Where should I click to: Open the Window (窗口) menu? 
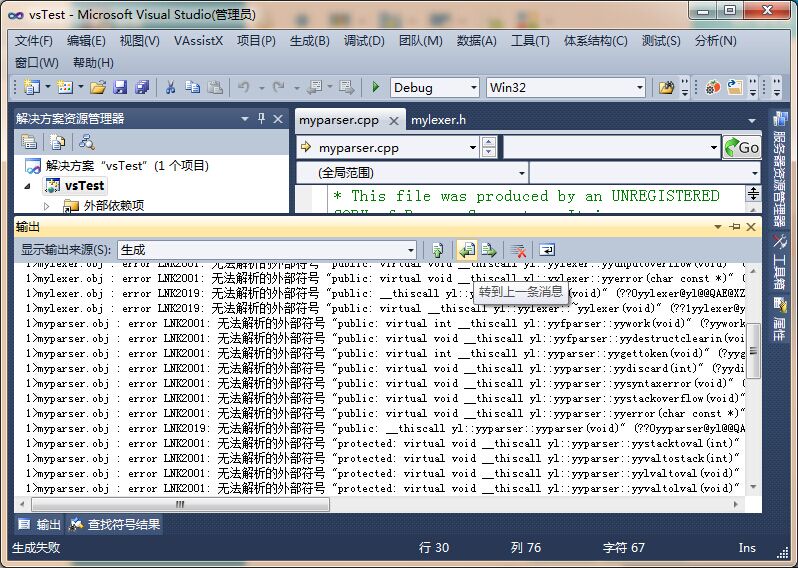point(37,63)
